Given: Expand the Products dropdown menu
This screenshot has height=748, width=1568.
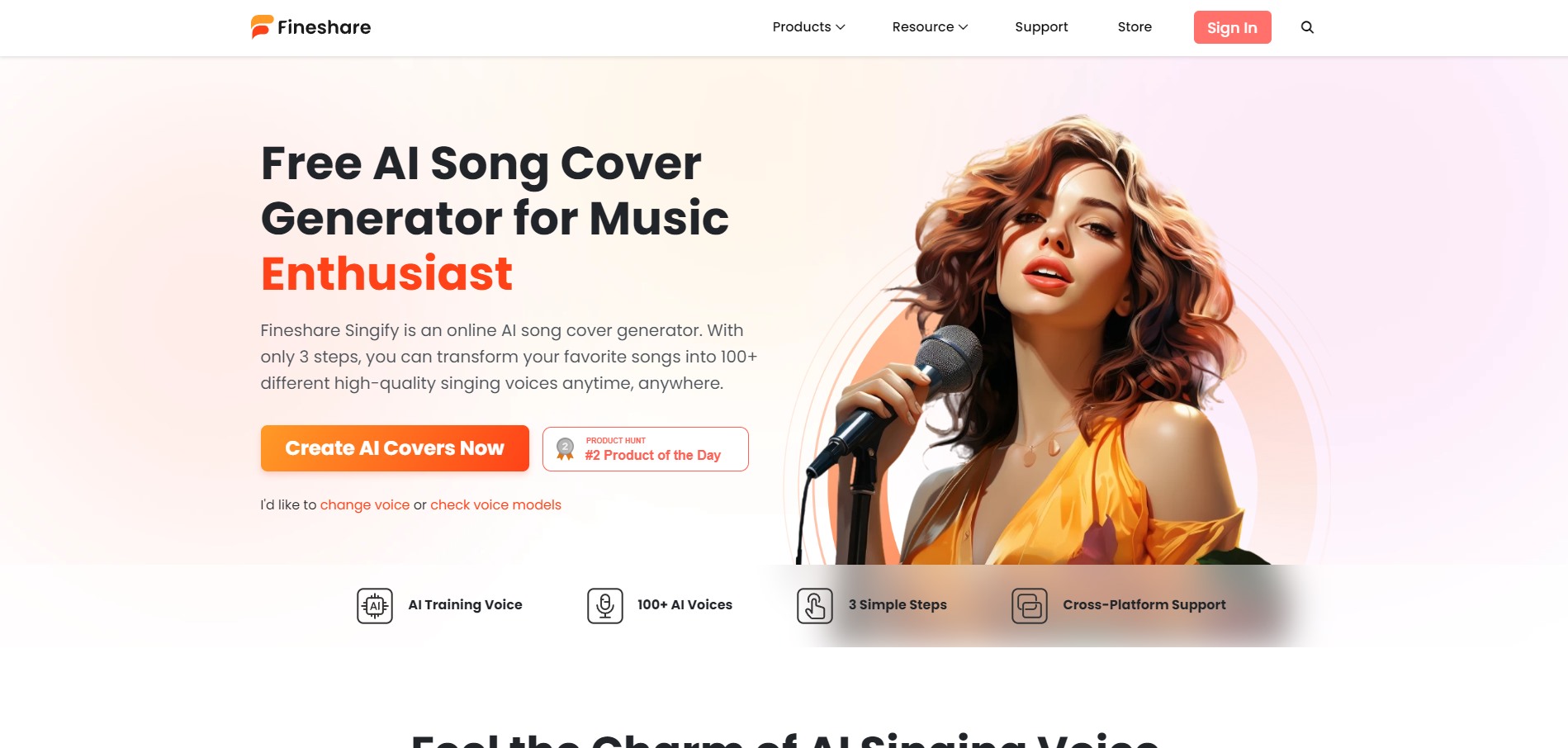Looking at the screenshot, I should [x=808, y=27].
